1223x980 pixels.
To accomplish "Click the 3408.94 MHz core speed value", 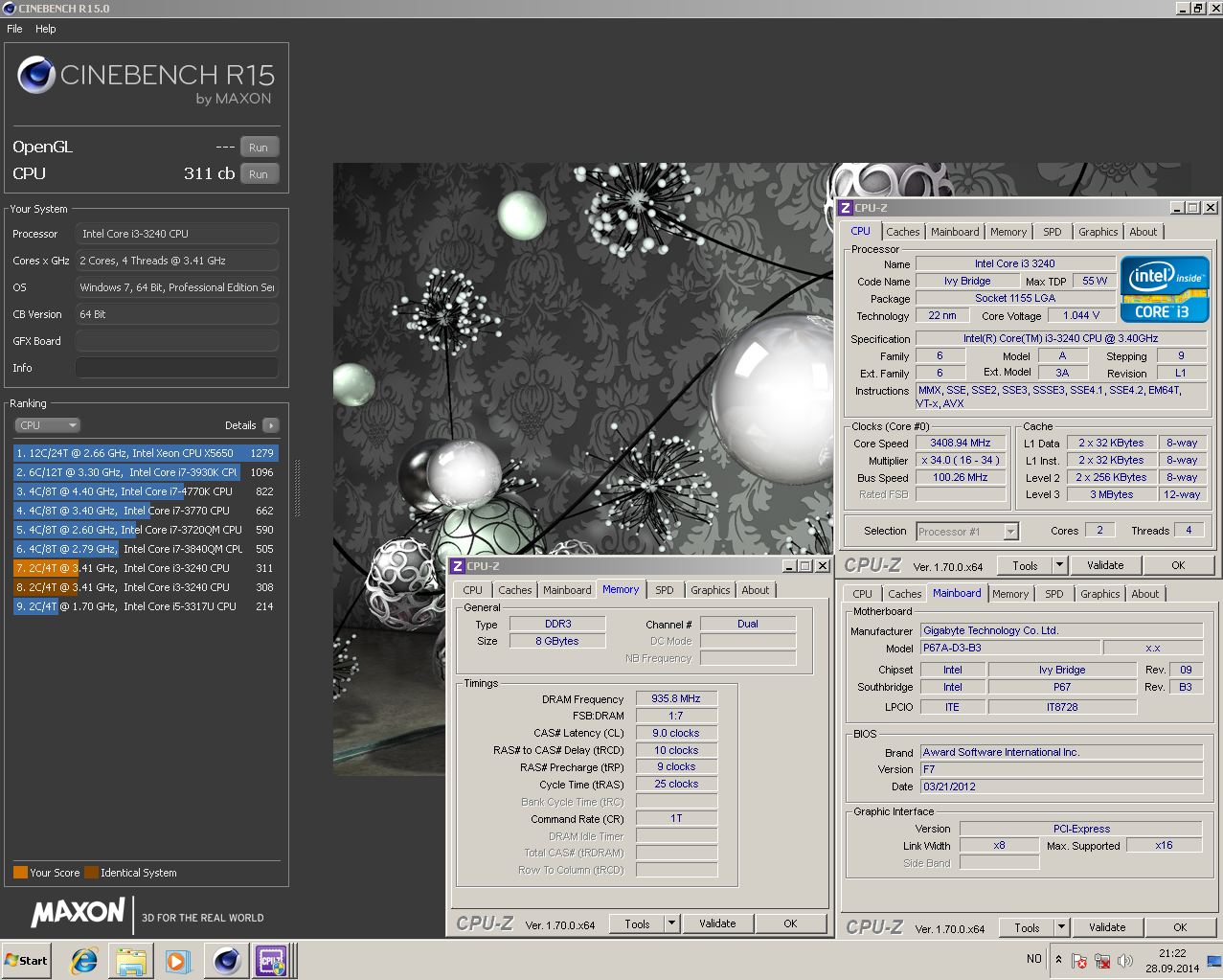I will pyautogui.click(x=961, y=444).
